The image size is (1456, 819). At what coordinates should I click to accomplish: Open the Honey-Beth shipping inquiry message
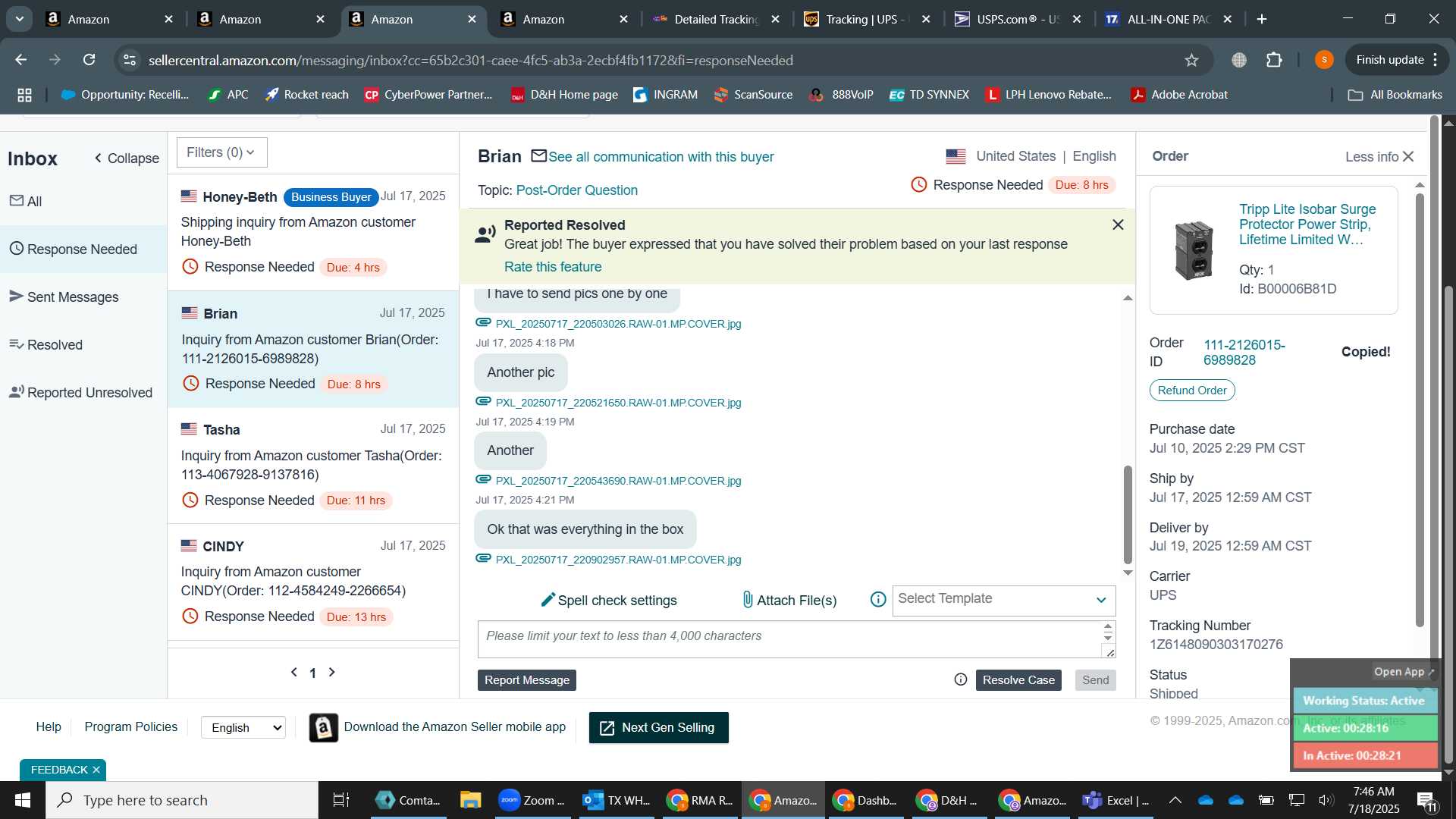point(312,232)
